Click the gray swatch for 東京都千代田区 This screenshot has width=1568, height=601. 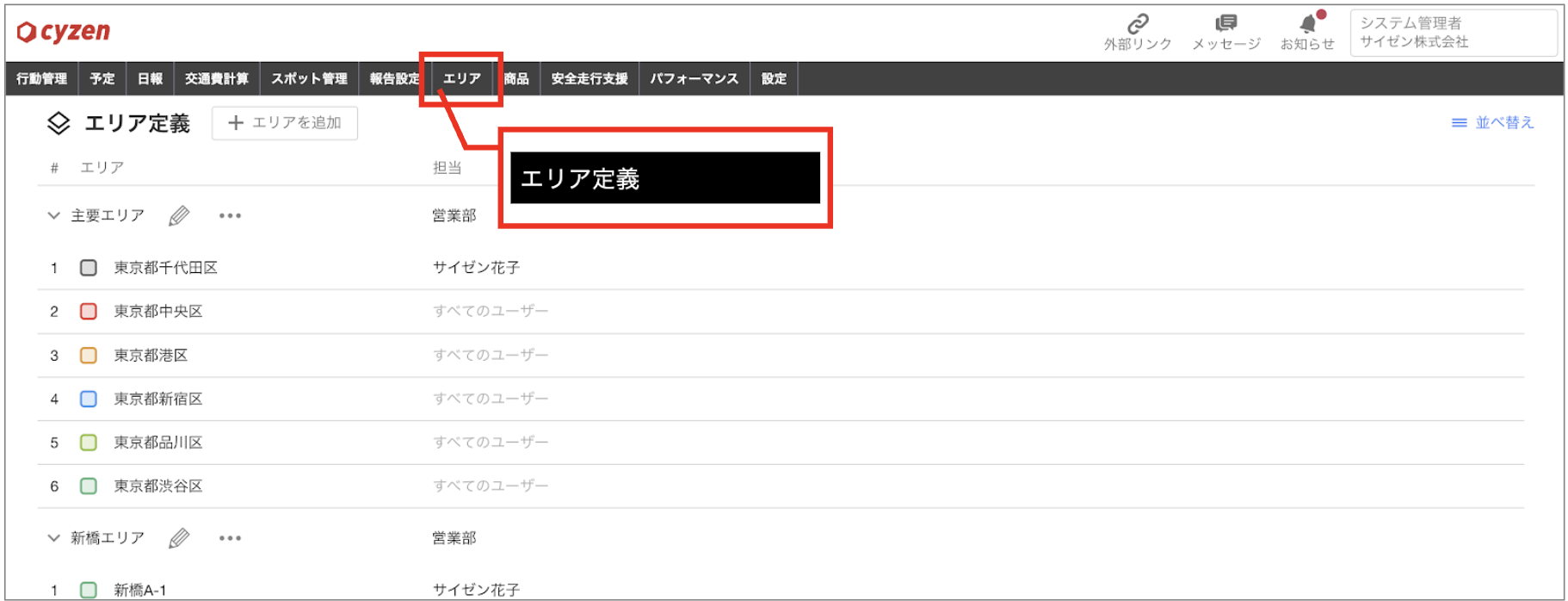coord(88,268)
